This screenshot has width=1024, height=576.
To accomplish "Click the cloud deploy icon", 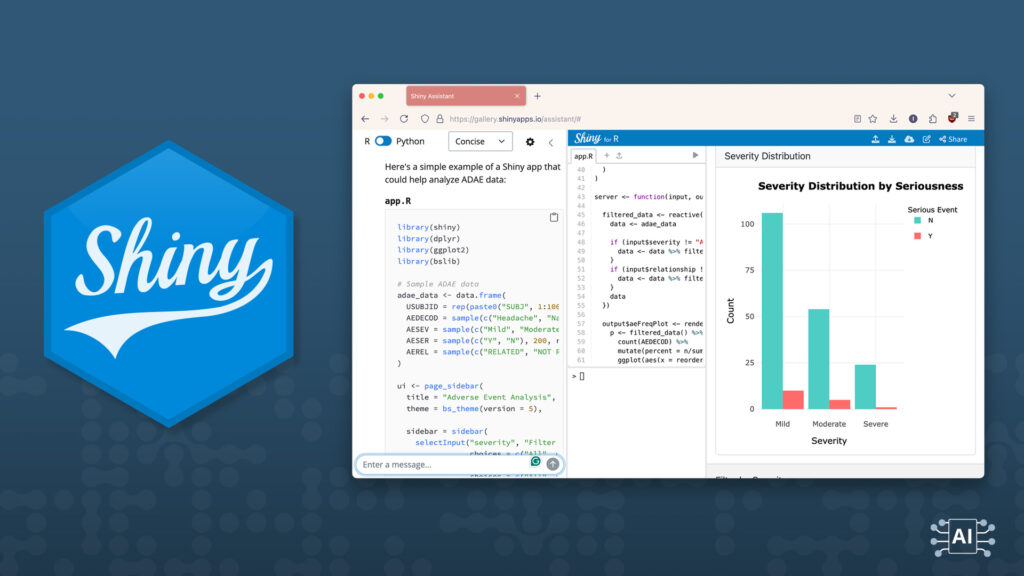I will pyautogui.click(x=909, y=139).
